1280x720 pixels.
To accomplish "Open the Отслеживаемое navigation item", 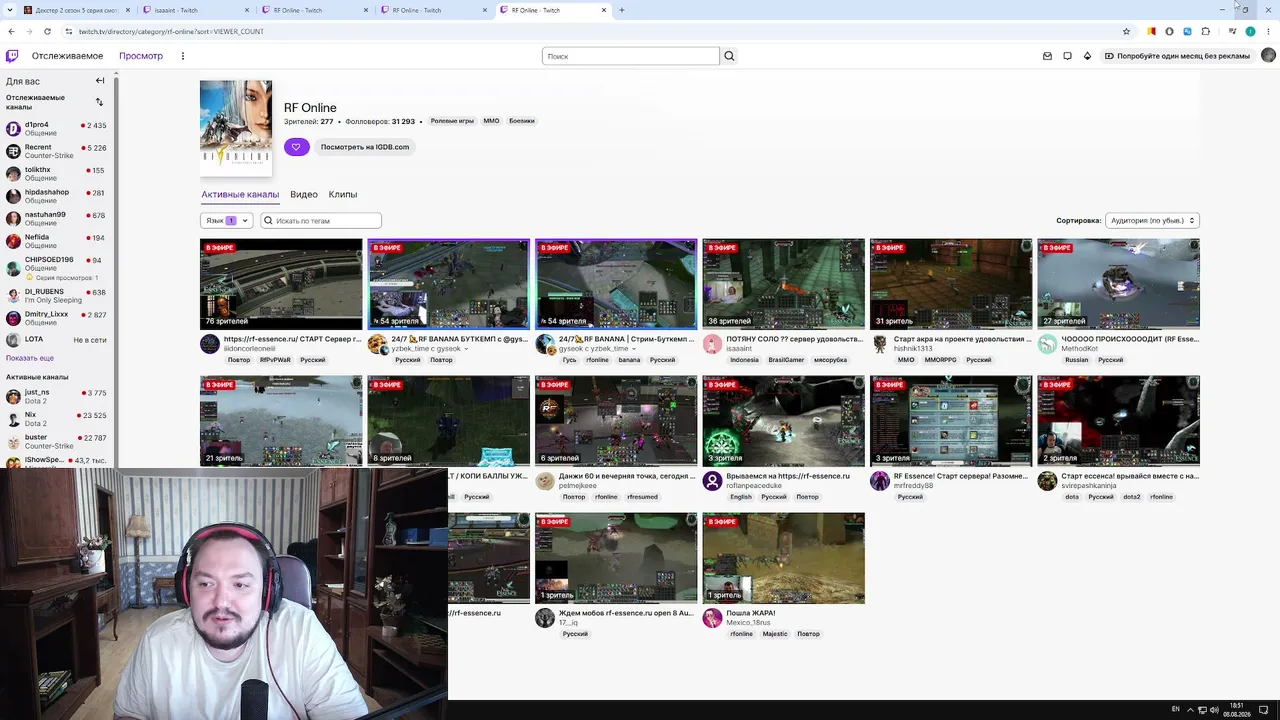I will click(67, 56).
